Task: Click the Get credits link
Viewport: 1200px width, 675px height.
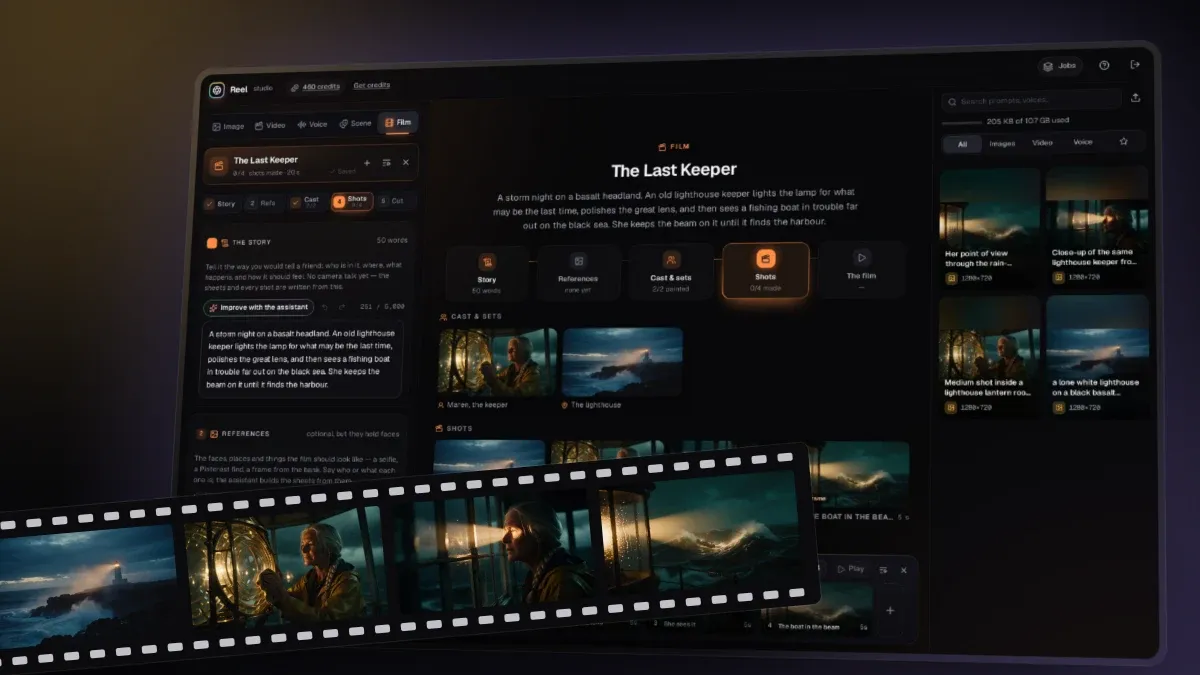Action: point(372,85)
